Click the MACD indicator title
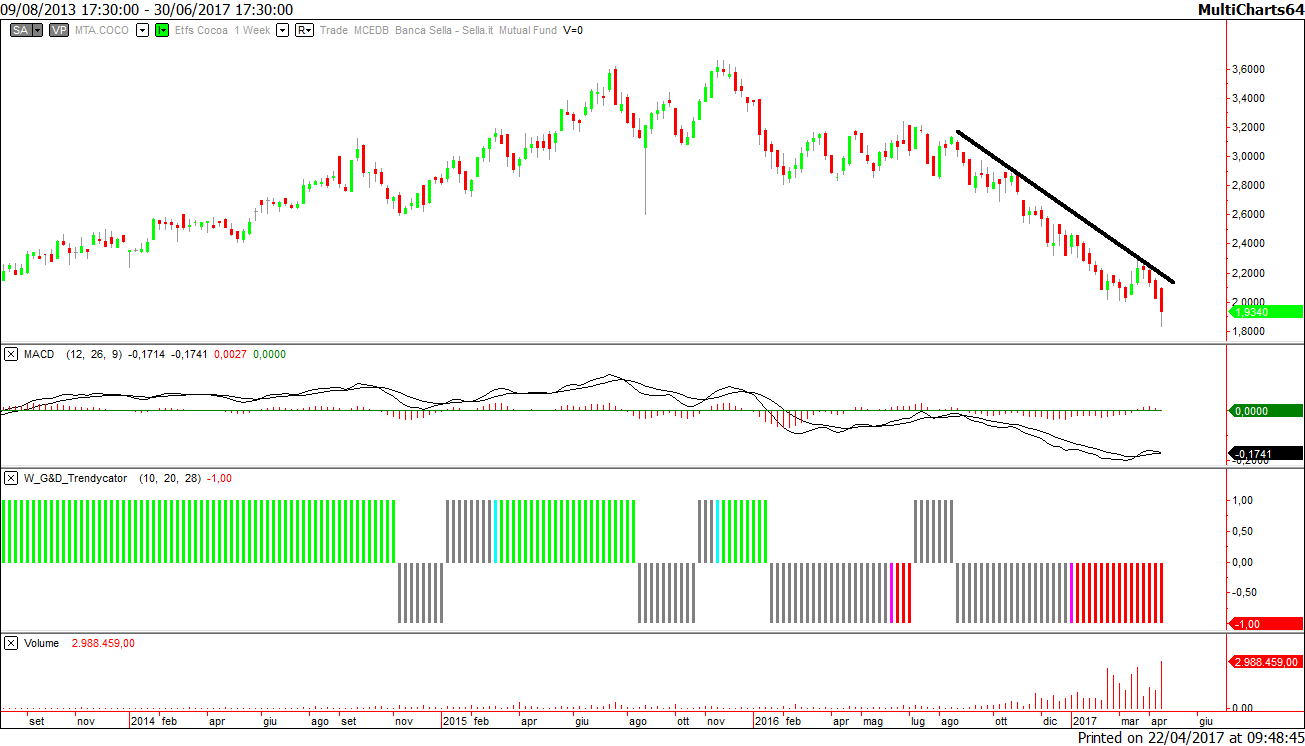 39,354
